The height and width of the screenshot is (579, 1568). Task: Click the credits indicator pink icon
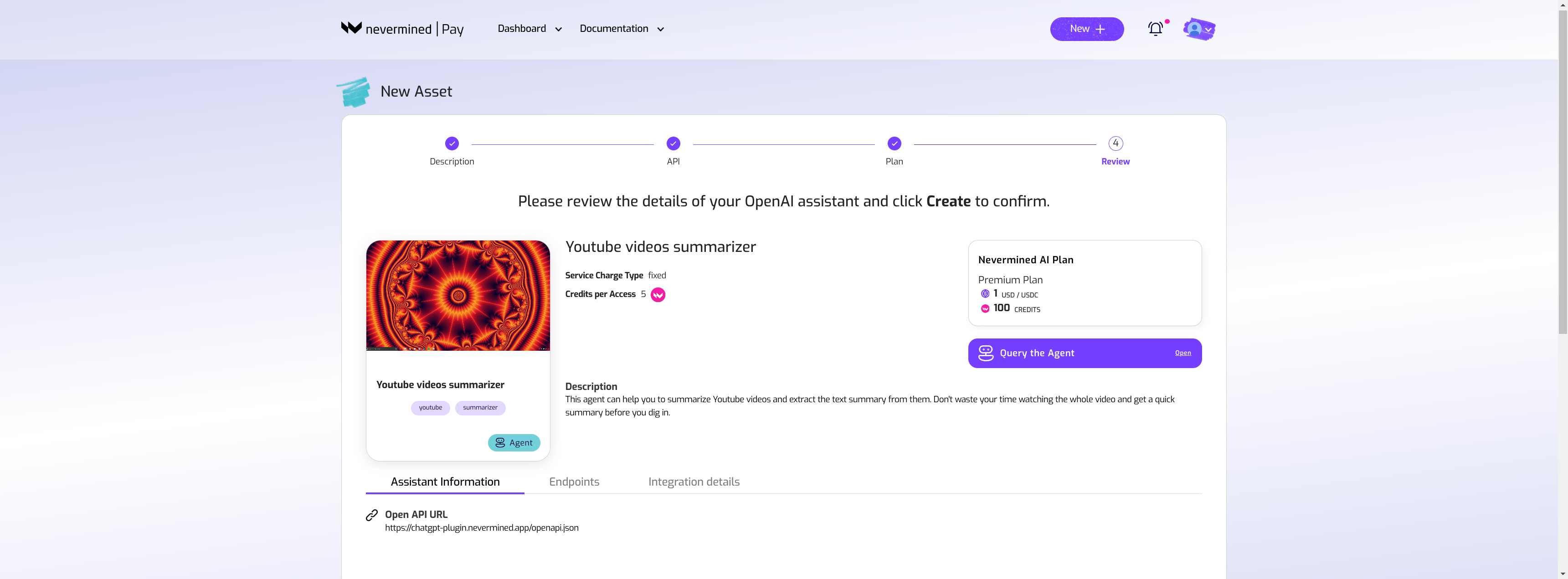pyautogui.click(x=984, y=308)
